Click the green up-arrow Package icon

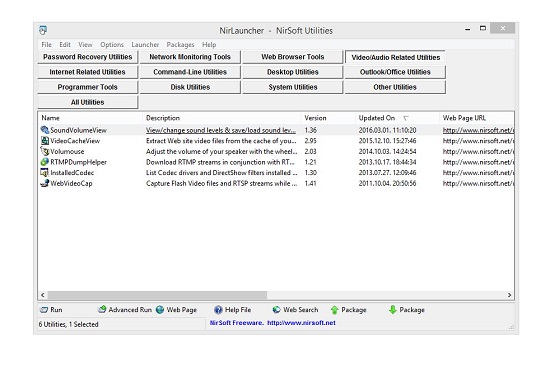coord(335,310)
